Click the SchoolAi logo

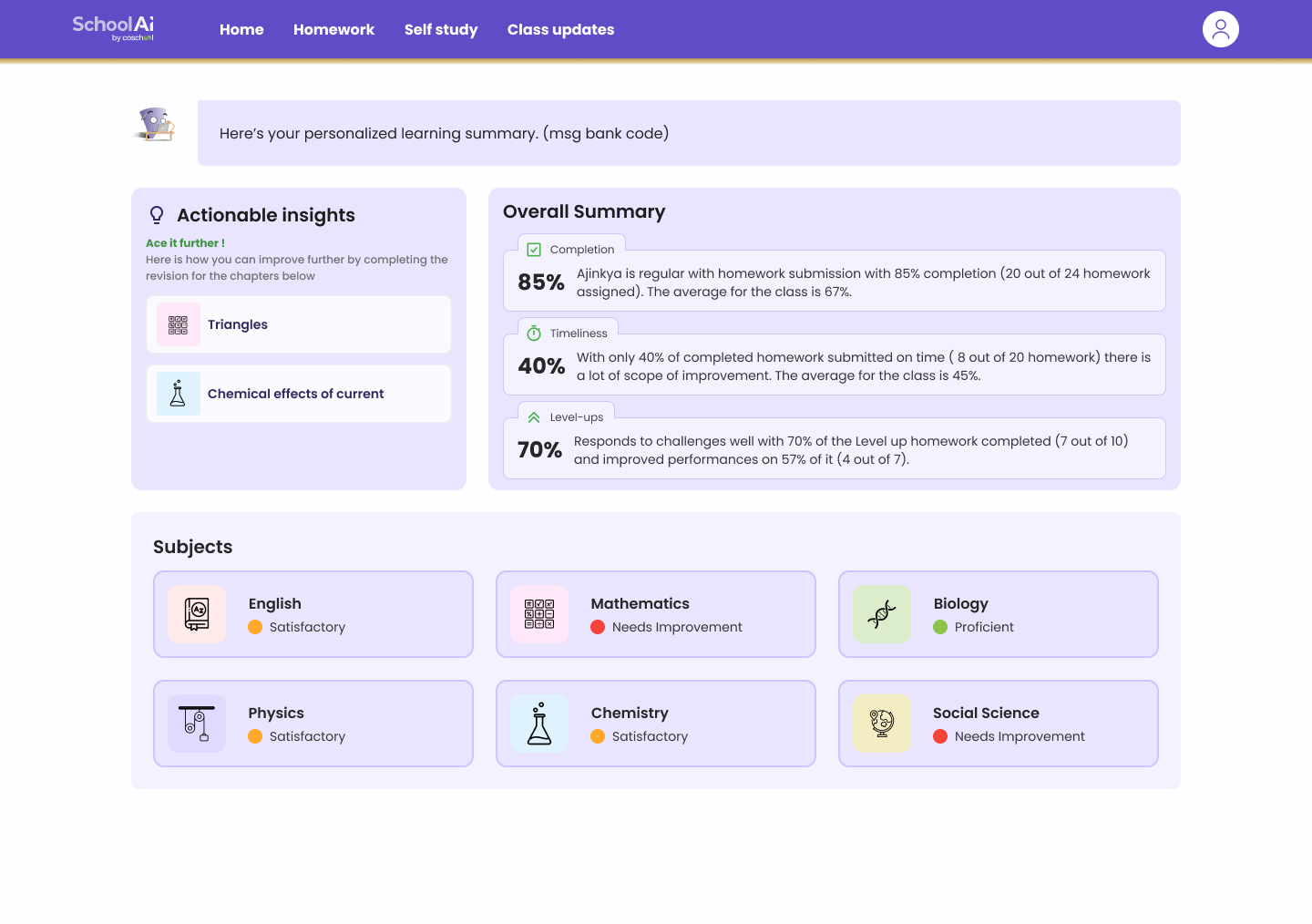point(113,28)
